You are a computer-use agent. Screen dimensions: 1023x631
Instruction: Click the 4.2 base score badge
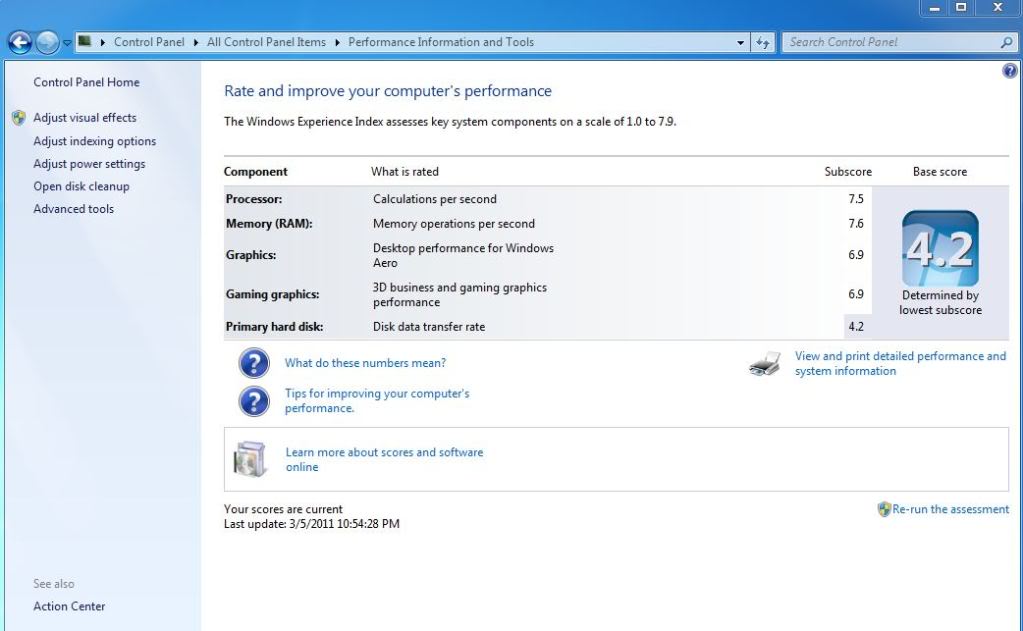coord(940,248)
